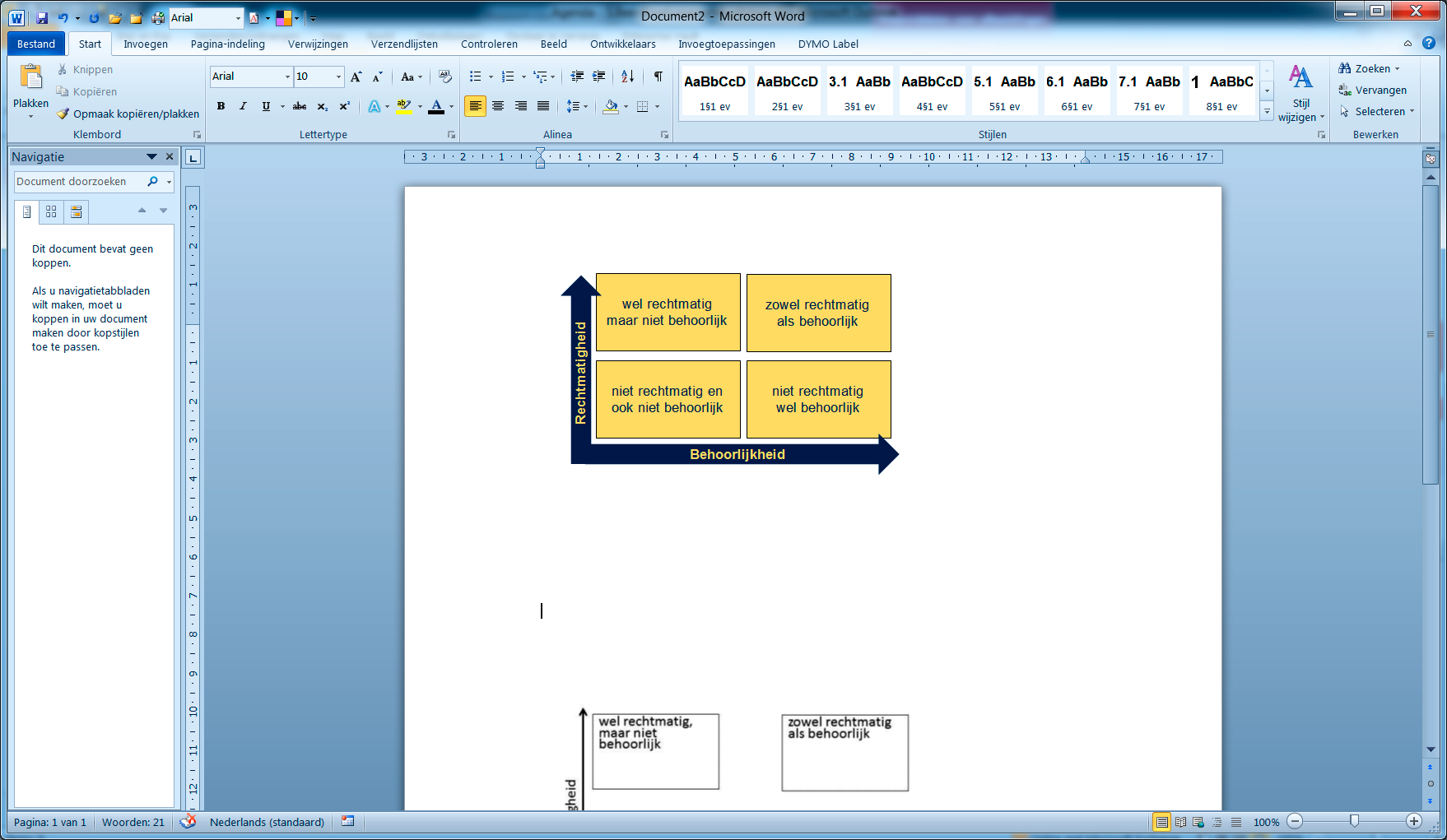This screenshot has height=840, width=1447.
Task: Click language Nederlands (standaard) in status bar
Action: (267, 822)
